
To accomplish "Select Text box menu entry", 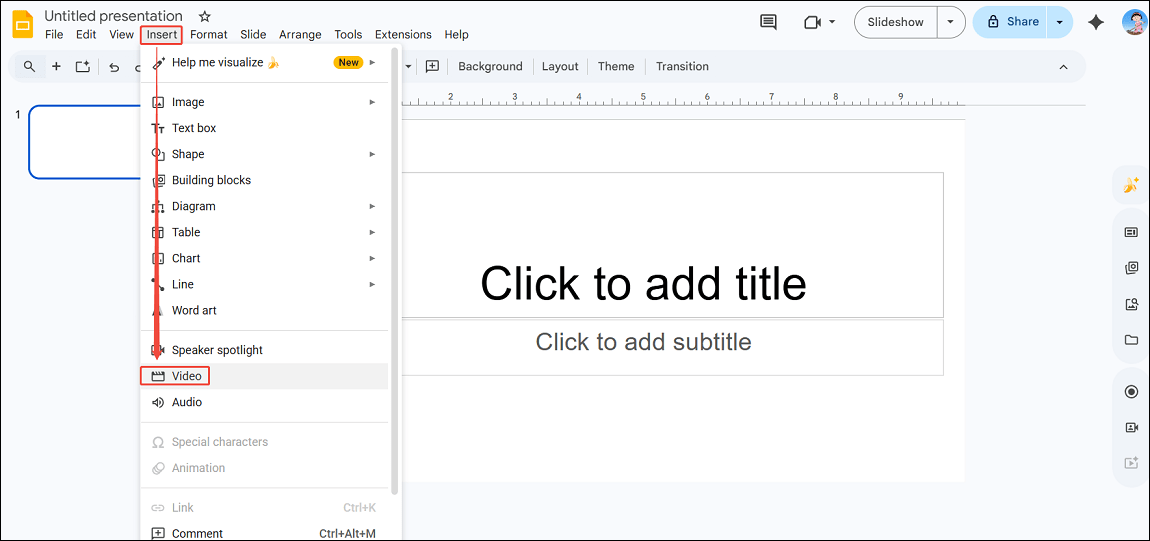I will [264, 128].
